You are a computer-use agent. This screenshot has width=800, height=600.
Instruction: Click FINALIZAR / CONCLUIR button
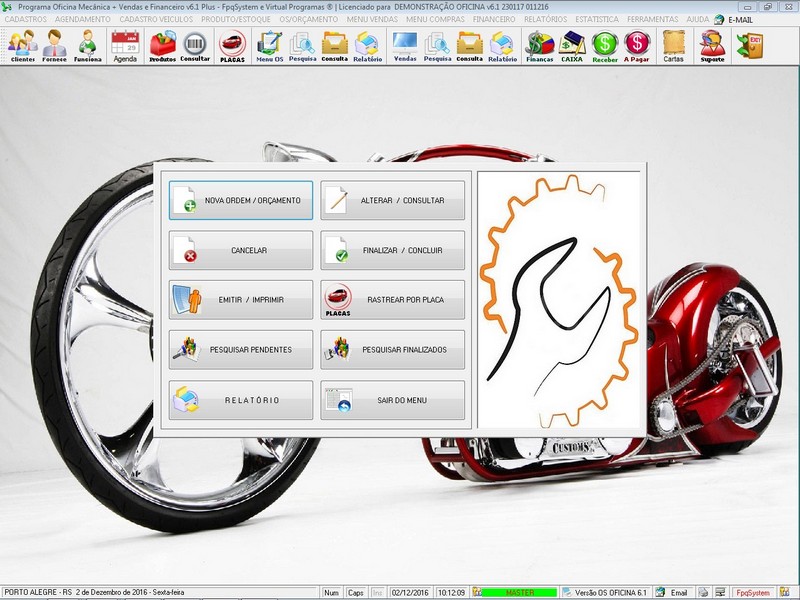click(x=392, y=251)
